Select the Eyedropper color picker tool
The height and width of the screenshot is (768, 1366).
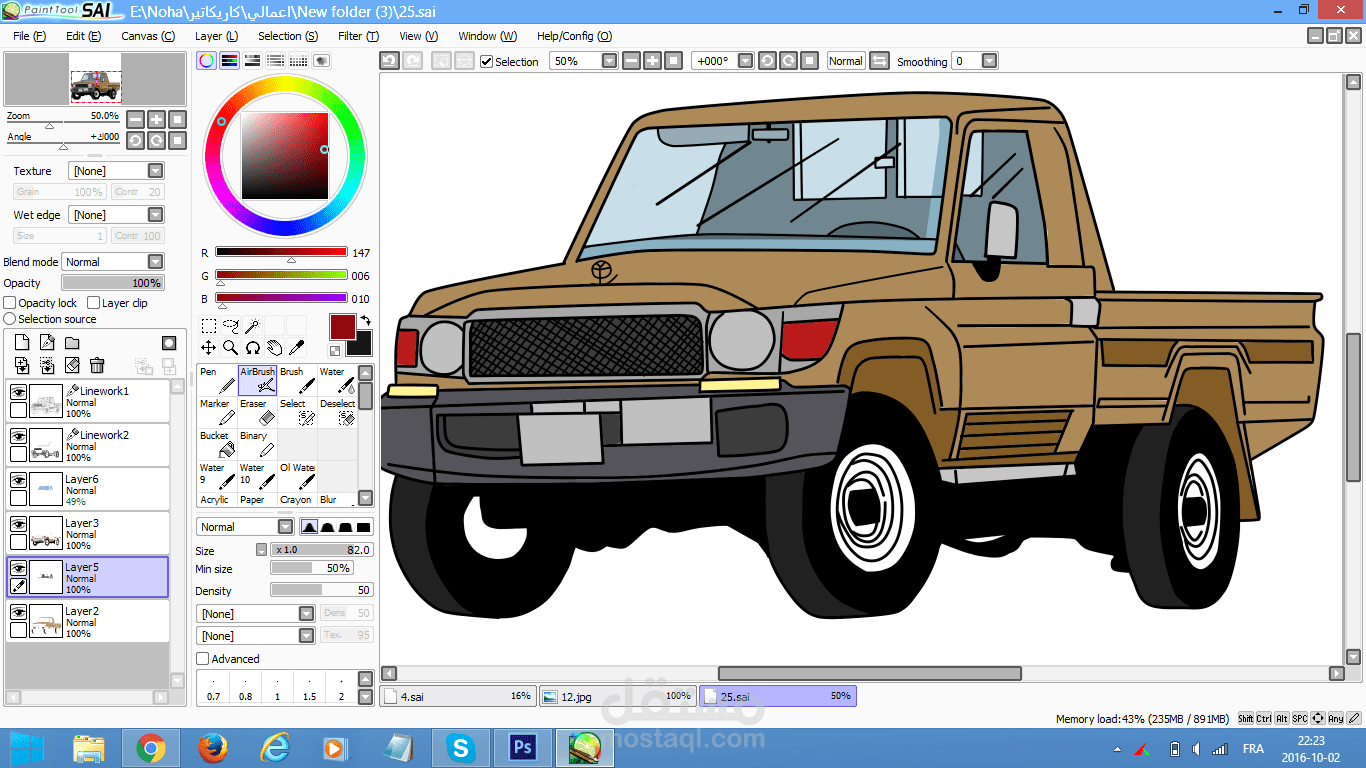click(296, 347)
